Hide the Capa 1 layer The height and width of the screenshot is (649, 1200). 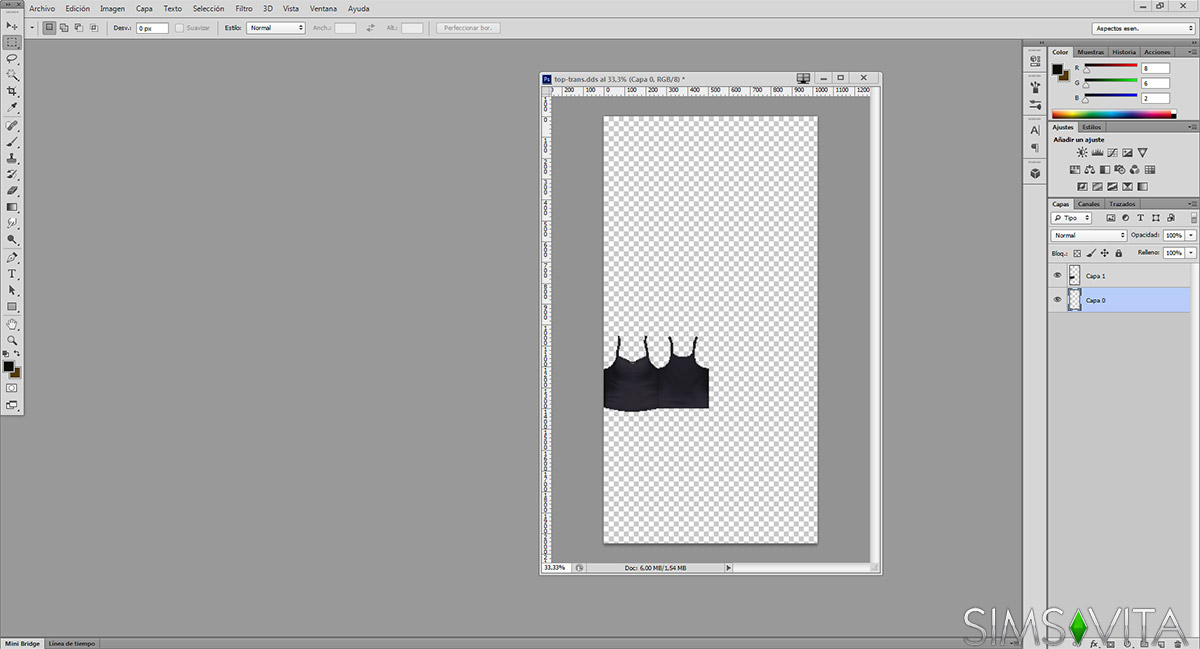pos(1057,275)
